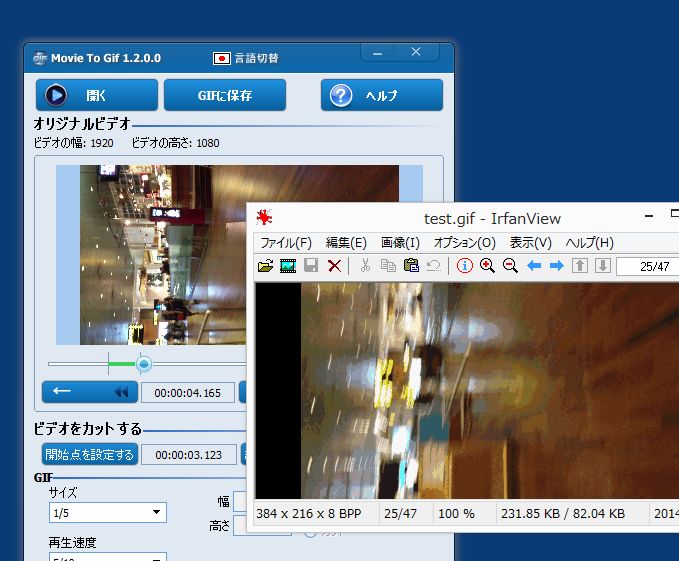Close the Movie To Gif window
The height and width of the screenshot is (561, 679).
416,52
